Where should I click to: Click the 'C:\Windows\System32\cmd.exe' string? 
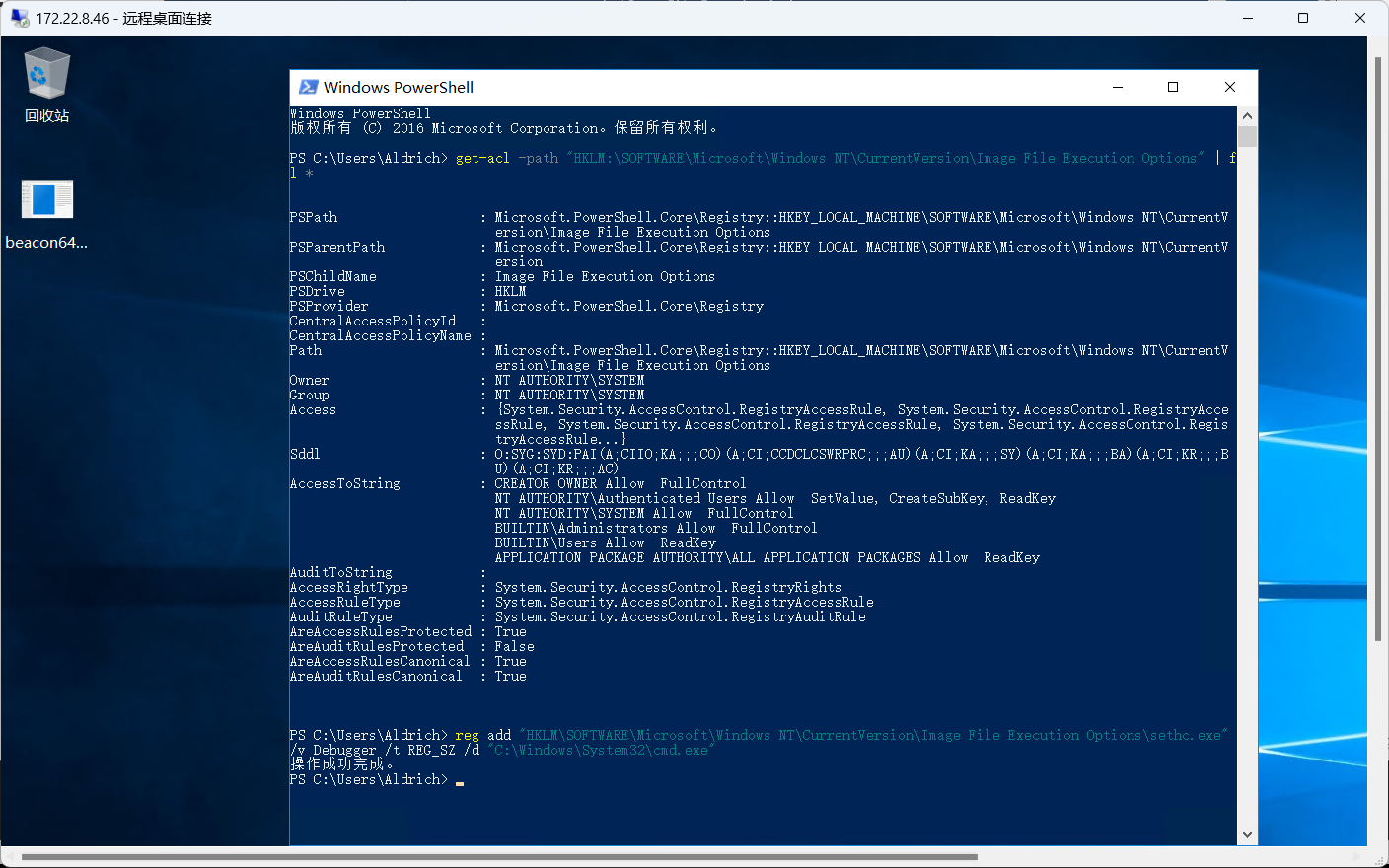(x=602, y=750)
